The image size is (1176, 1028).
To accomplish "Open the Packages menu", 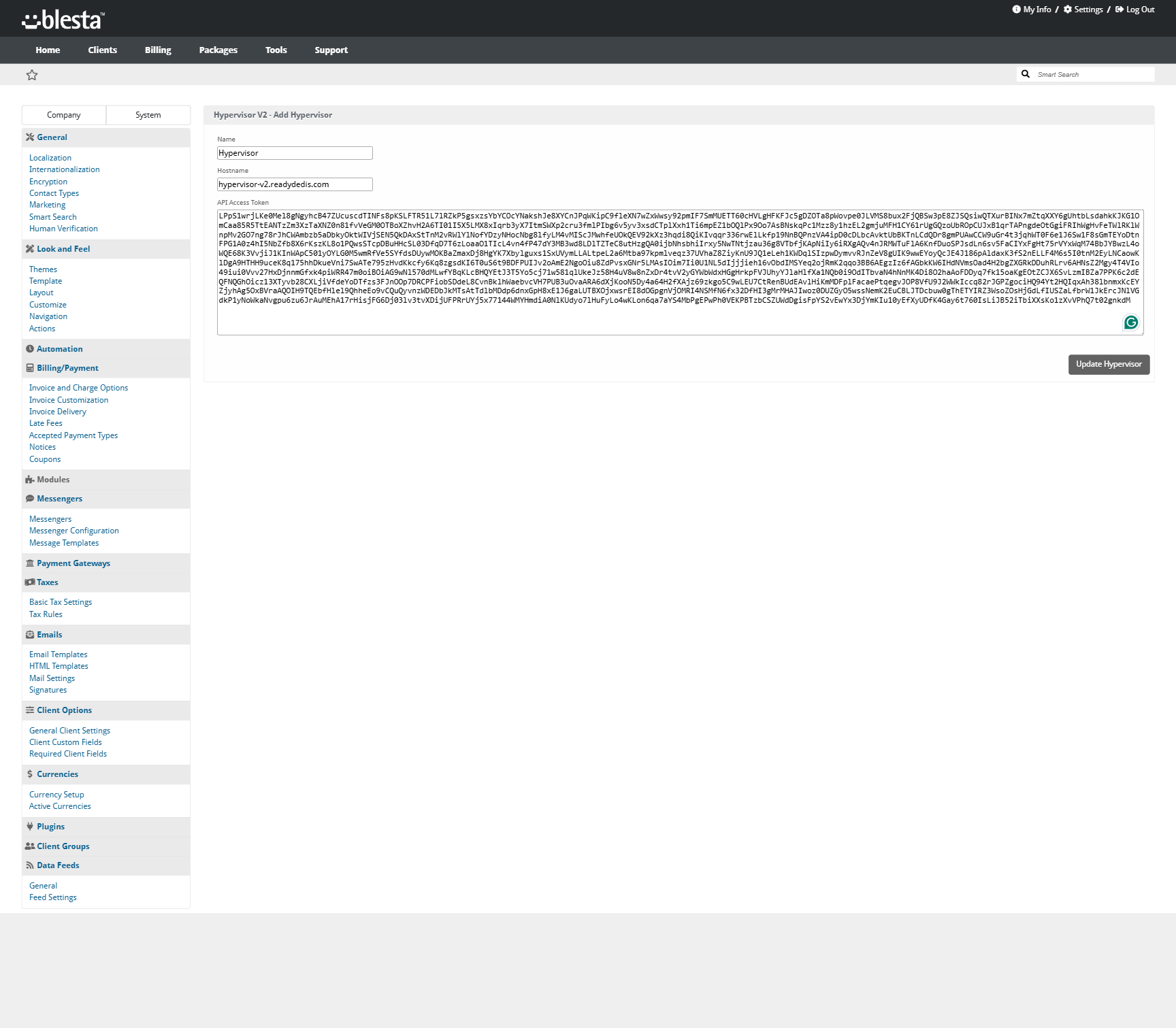I will pos(218,50).
